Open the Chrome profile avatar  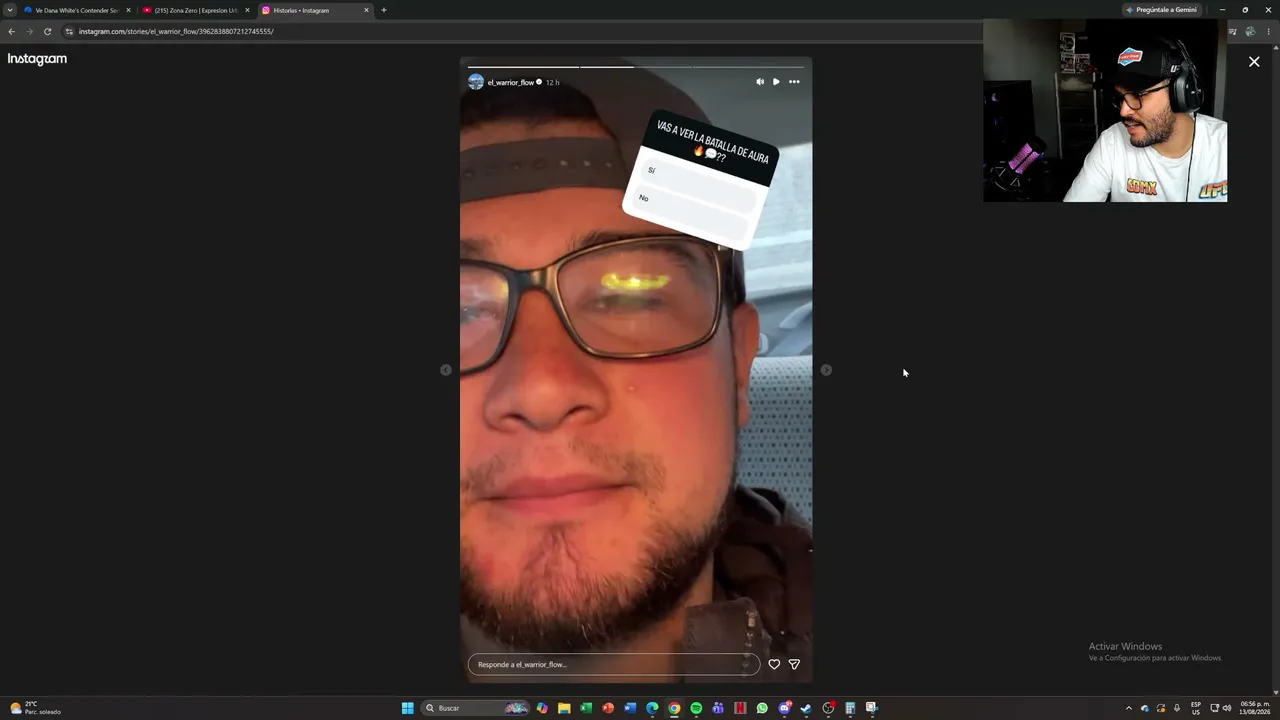pyautogui.click(x=1250, y=31)
